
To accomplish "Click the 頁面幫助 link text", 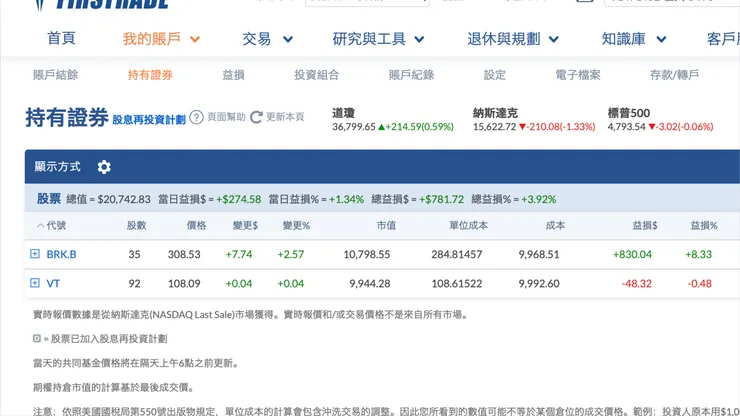I will click(x=227, y=117).
